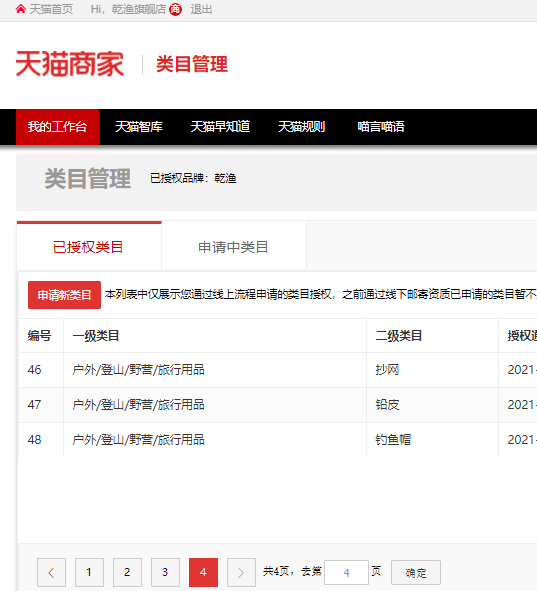Click the 二级类目 column header
The height and width of the screenshot is (591, 537).
pyautogui.click(x=399, y=335)
